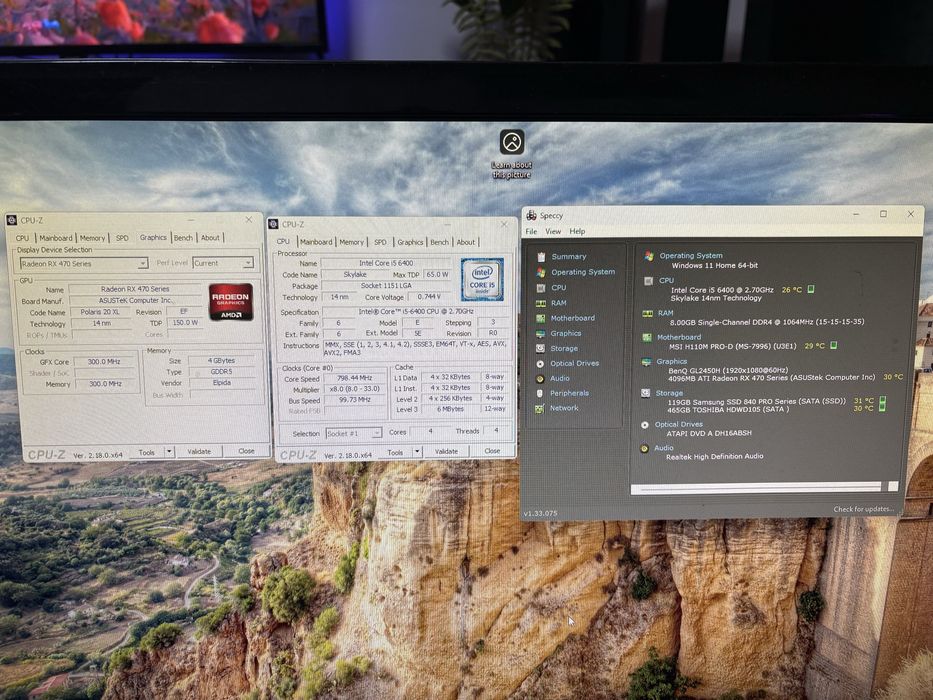Open the Perf Level 'Current' dropdown
Image resolution: width=933 pixels, height=700 pixels.
(223, 262)
